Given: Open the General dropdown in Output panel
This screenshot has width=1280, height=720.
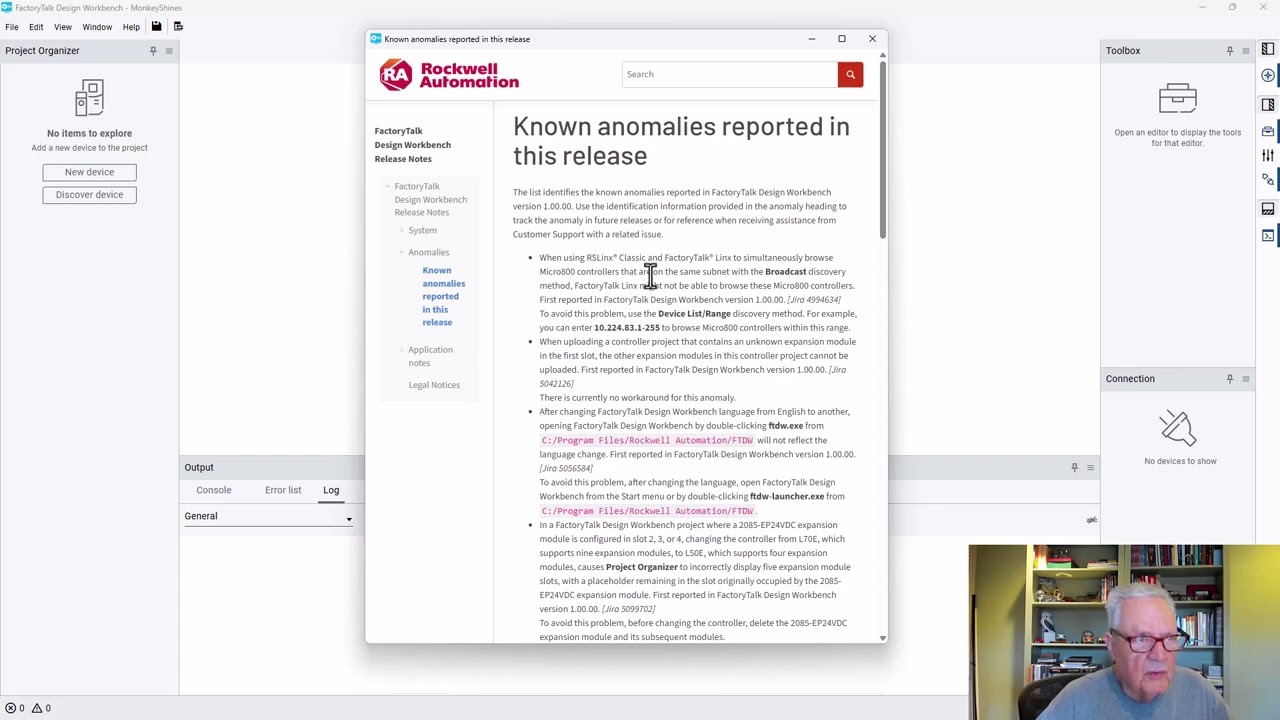Looking at the screenshot, I should [x=268, y=517].
